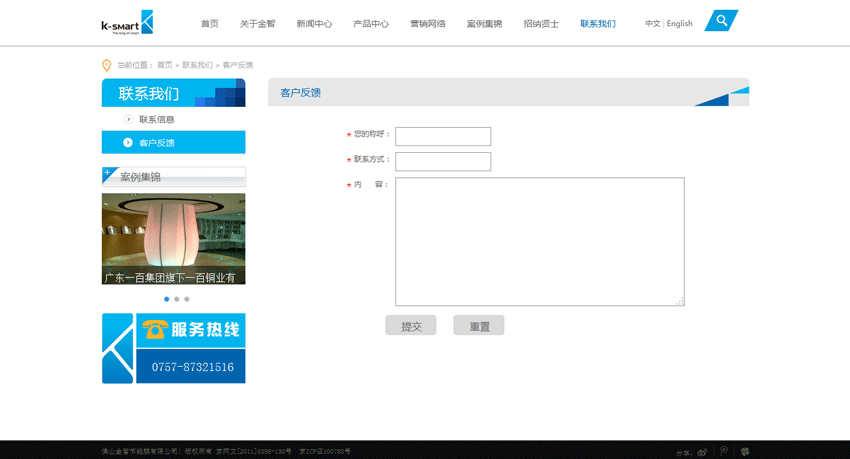Click arrow icon beside 联系信息
Screen dimensions: 850x459
(128, 119)
